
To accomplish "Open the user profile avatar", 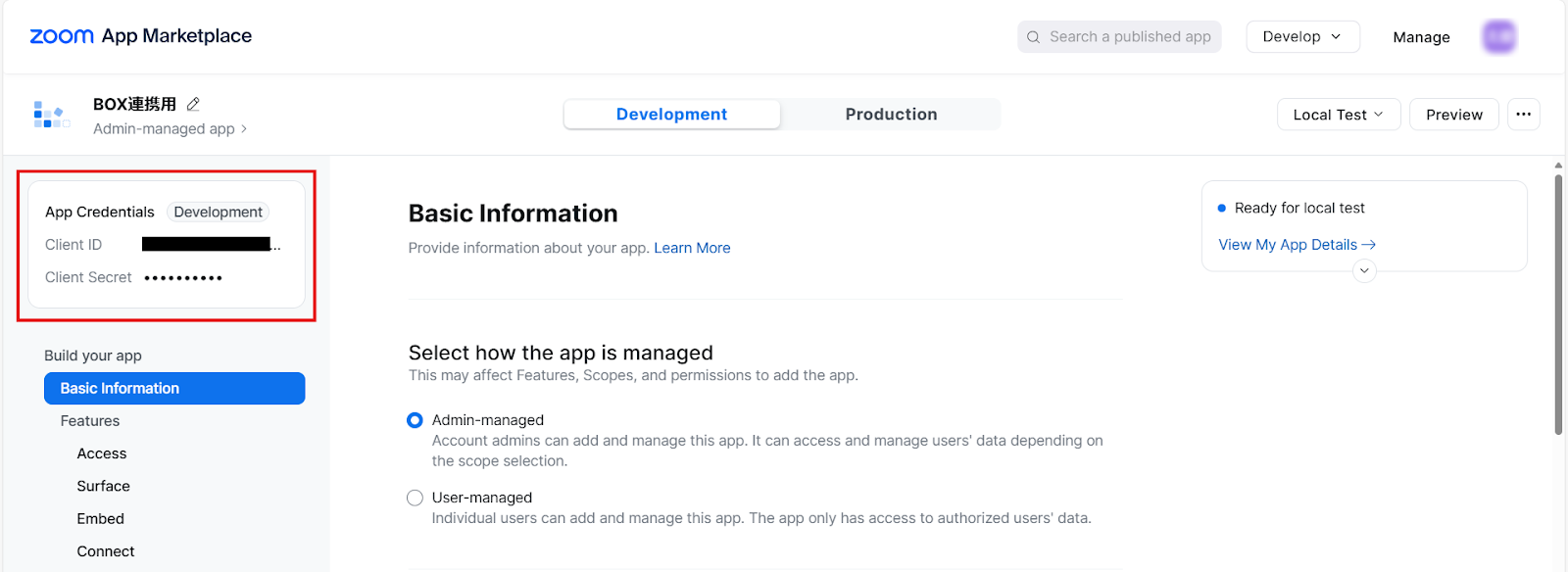I will click(1498, 37).
